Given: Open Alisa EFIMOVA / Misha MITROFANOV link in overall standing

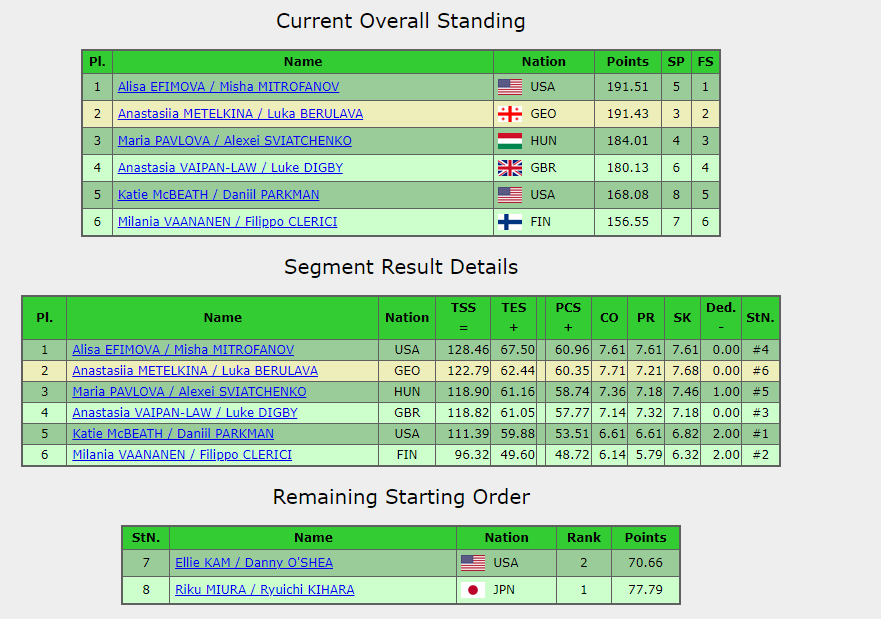Looking at the screenshot, I should pyautogui.click(x=228, y=87).
